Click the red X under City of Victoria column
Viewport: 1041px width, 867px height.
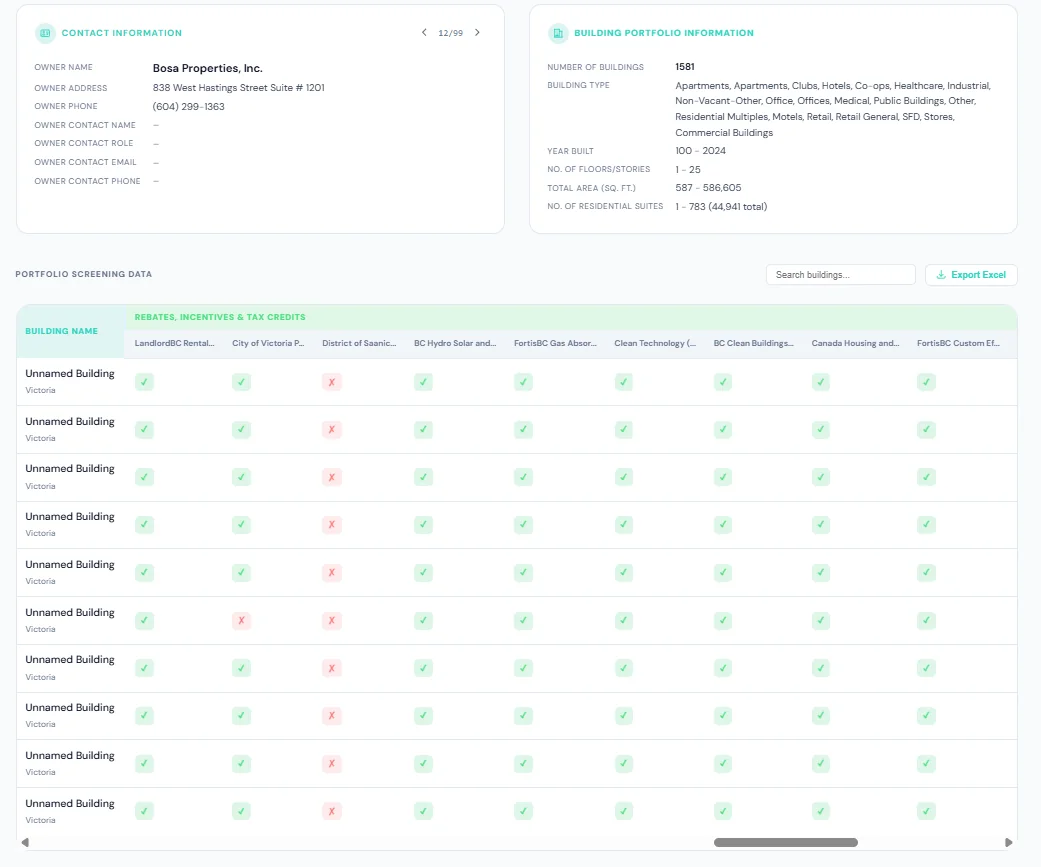tap(241, 621)
